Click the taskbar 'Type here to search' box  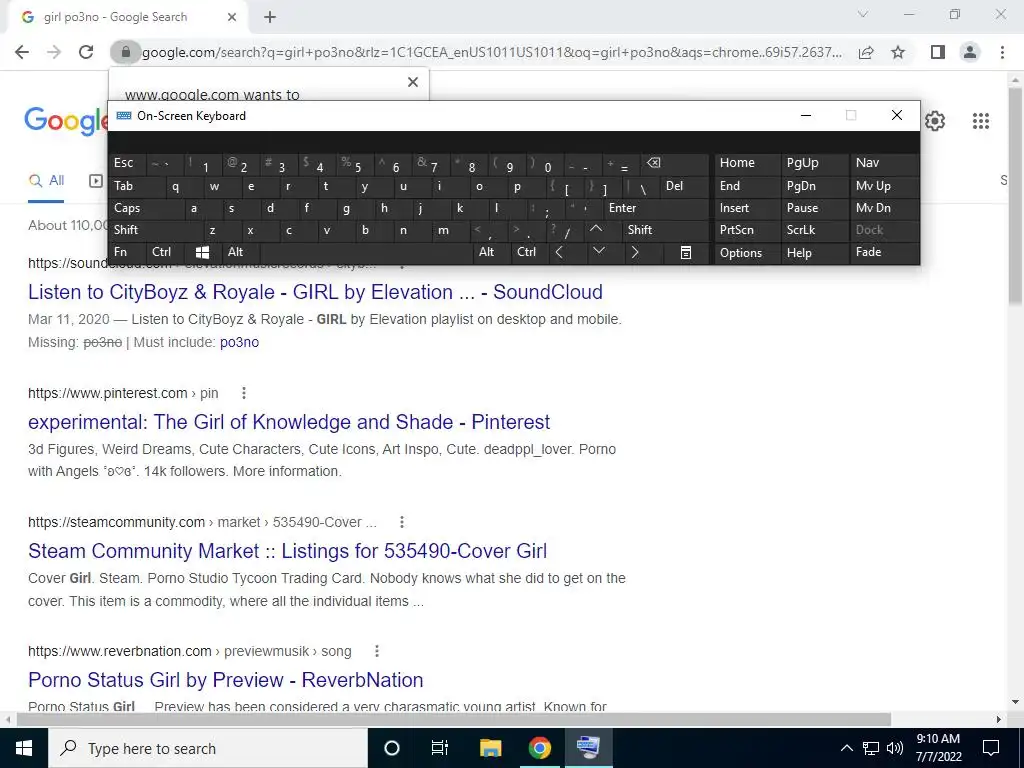(208, 748)
